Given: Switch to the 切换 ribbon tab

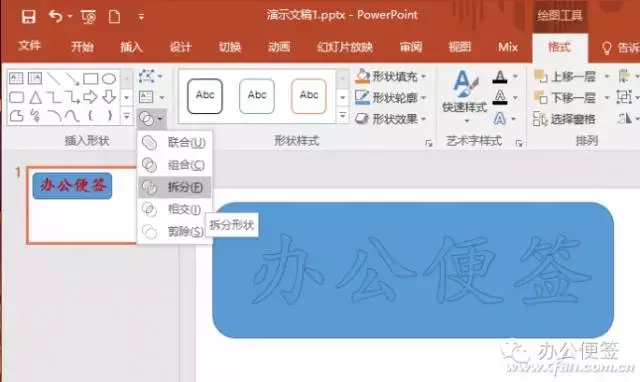Looking at the screenshot, I should [x=230, y=47].
